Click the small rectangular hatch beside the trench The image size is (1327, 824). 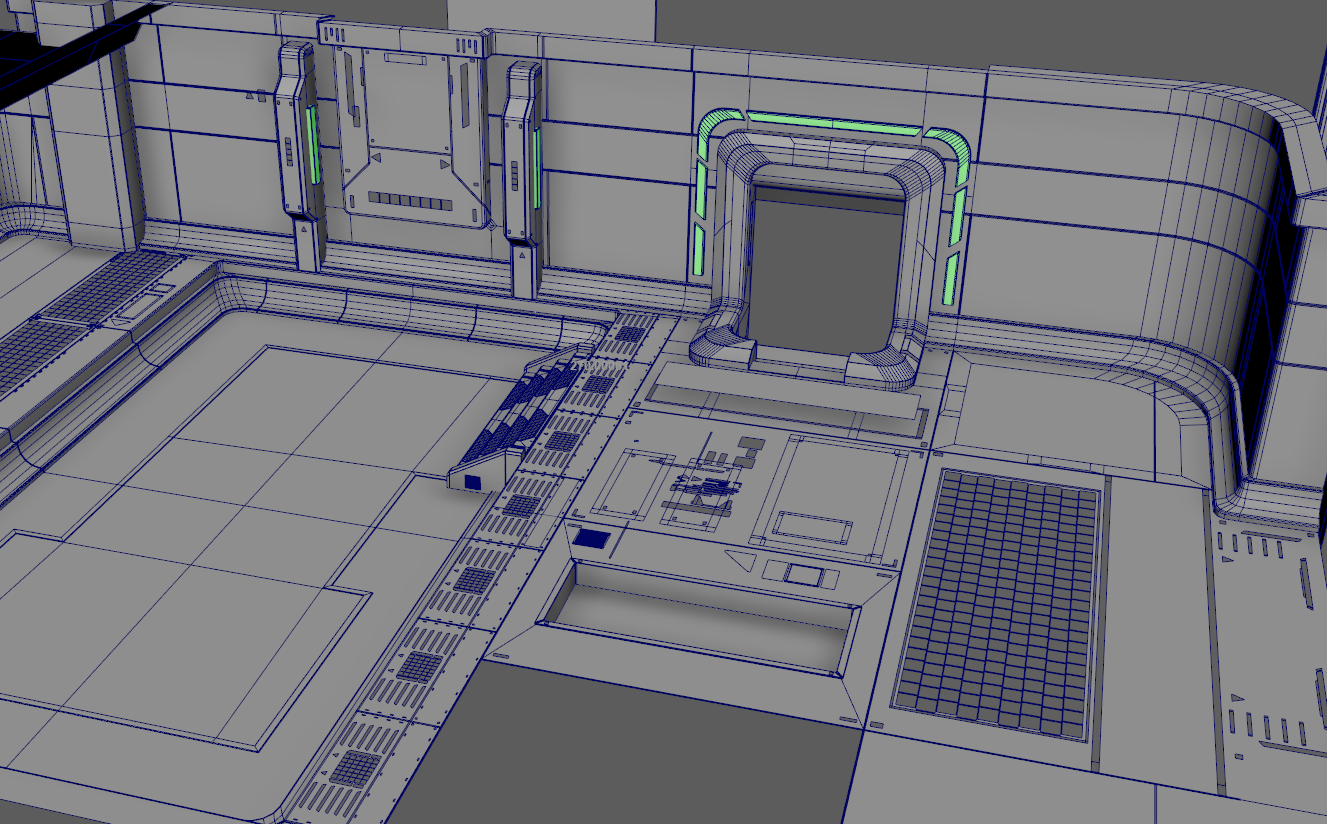[x=593, y=540]
